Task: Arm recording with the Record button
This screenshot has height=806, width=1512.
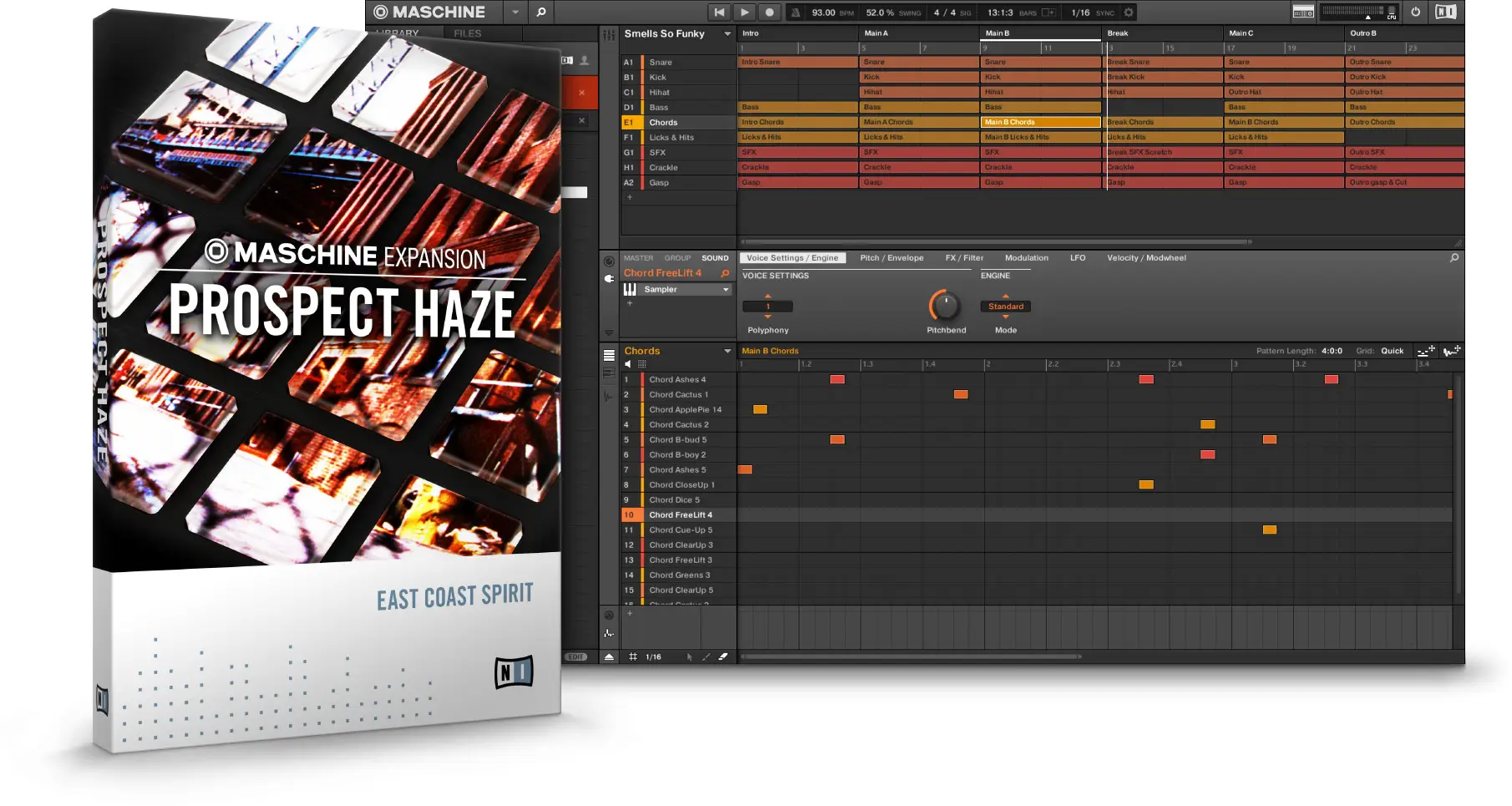Action: [769, 13]
